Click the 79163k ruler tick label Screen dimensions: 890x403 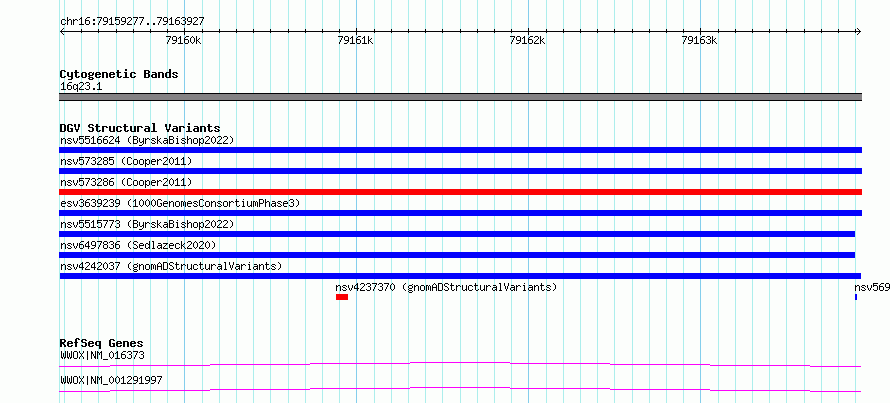[699, 40]
